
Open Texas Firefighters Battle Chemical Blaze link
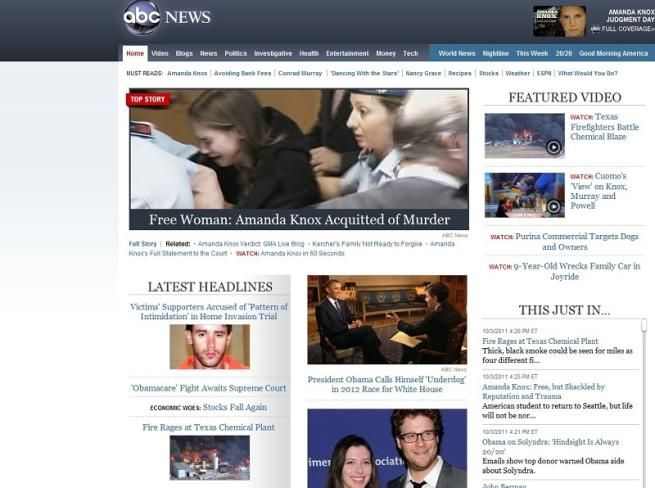pos(604,127)
